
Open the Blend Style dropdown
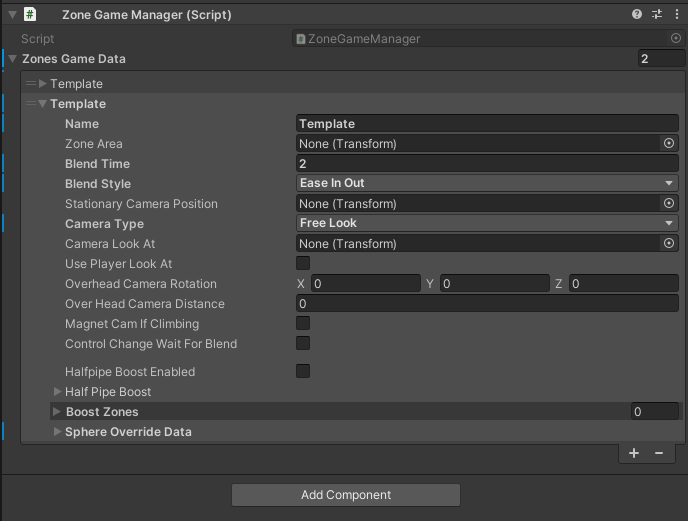click(x=487, y=183)
